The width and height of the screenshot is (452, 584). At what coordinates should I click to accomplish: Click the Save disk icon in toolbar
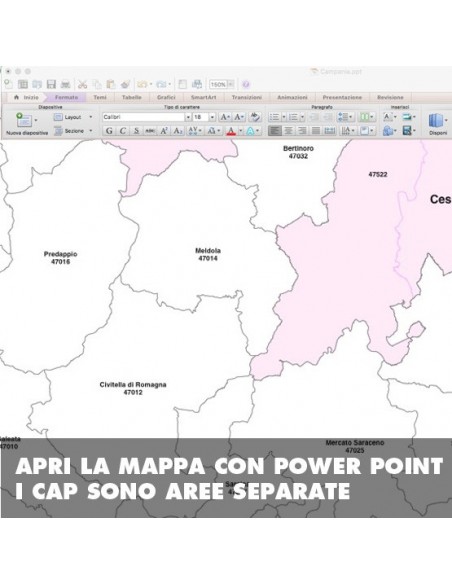pos(51,85)
